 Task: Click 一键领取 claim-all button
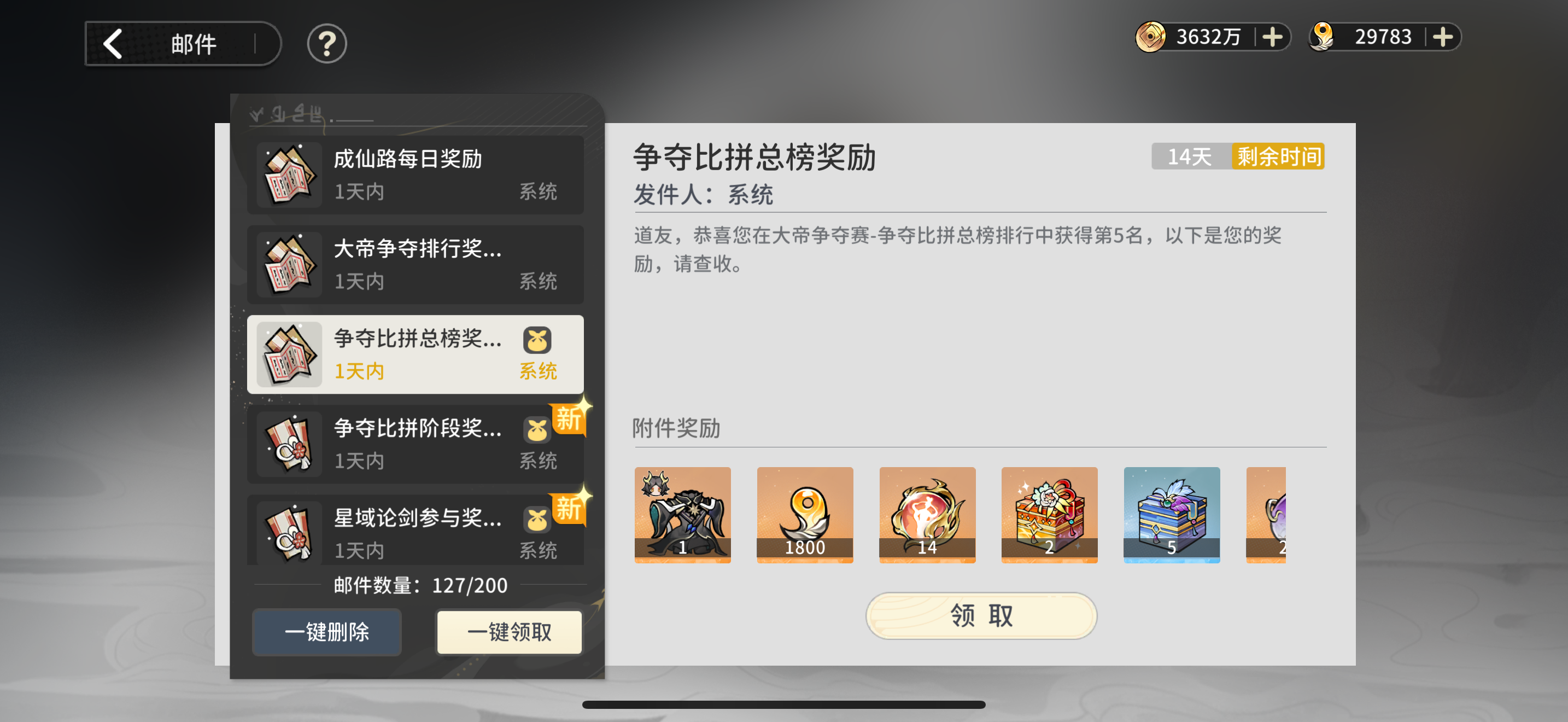point(509,632)
